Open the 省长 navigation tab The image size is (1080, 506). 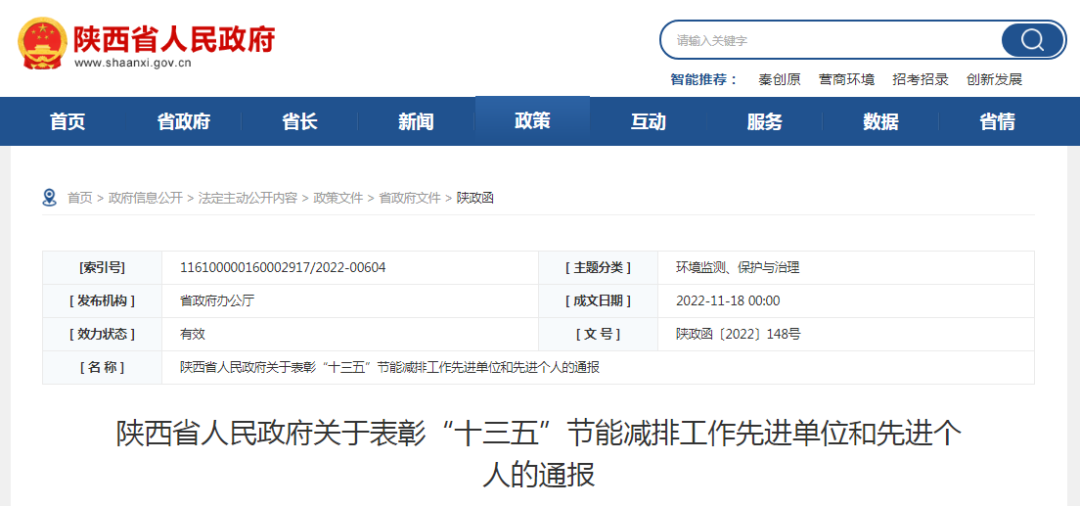(300, 122)
